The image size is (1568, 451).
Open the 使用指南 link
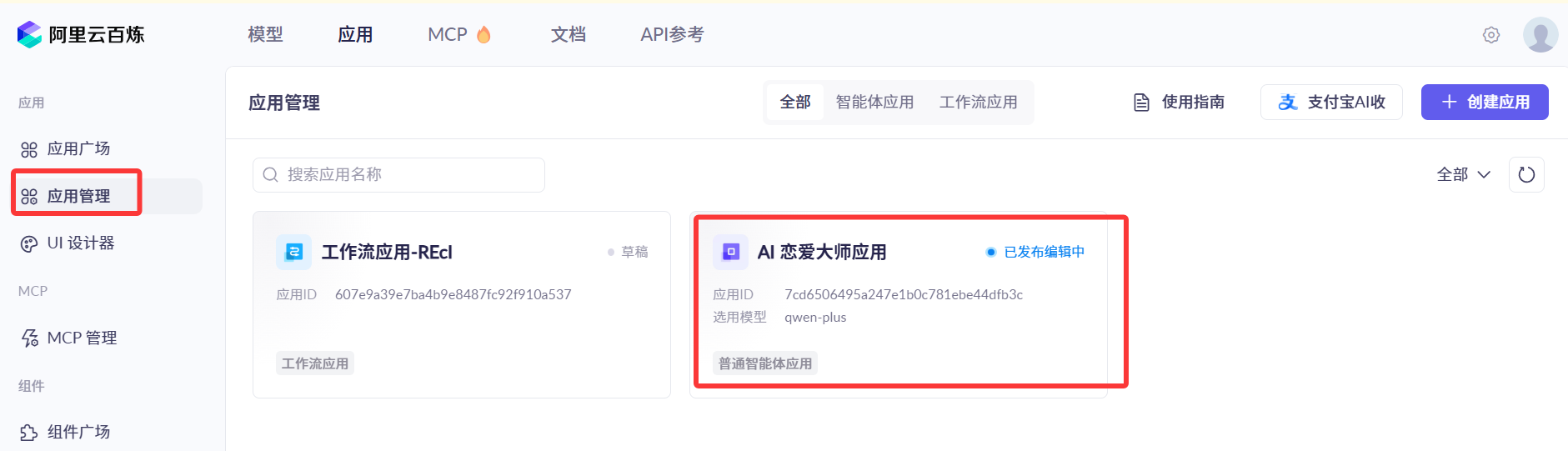point(1180,102)
